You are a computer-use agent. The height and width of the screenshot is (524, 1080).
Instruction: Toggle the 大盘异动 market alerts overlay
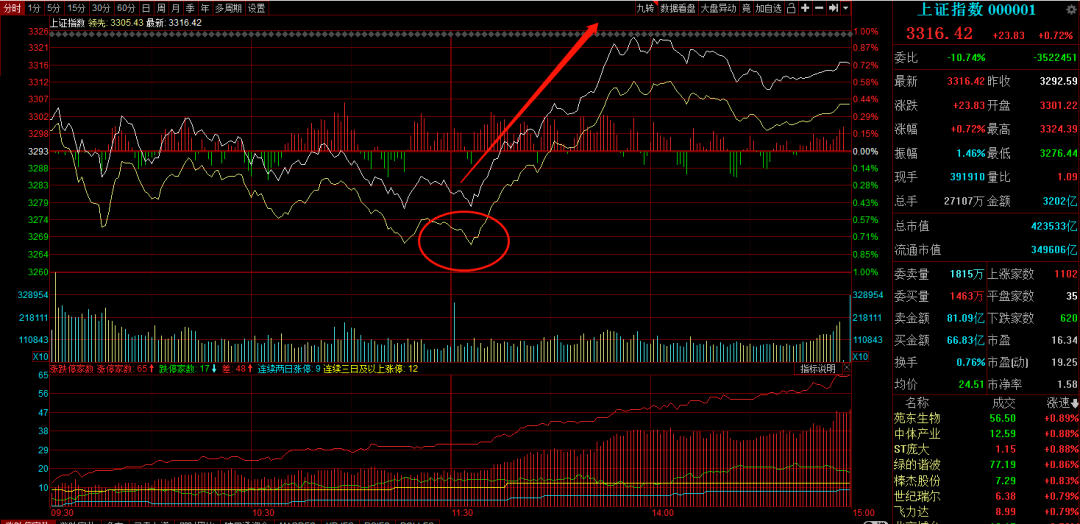tap(717, 8)
